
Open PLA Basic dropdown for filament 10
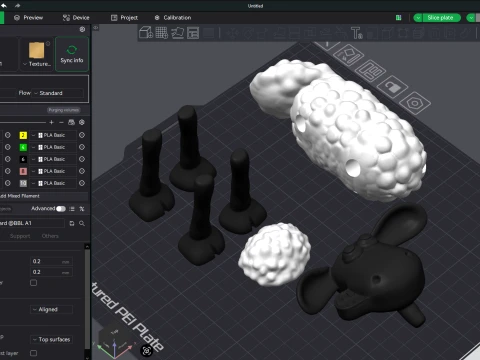[53, 183]
